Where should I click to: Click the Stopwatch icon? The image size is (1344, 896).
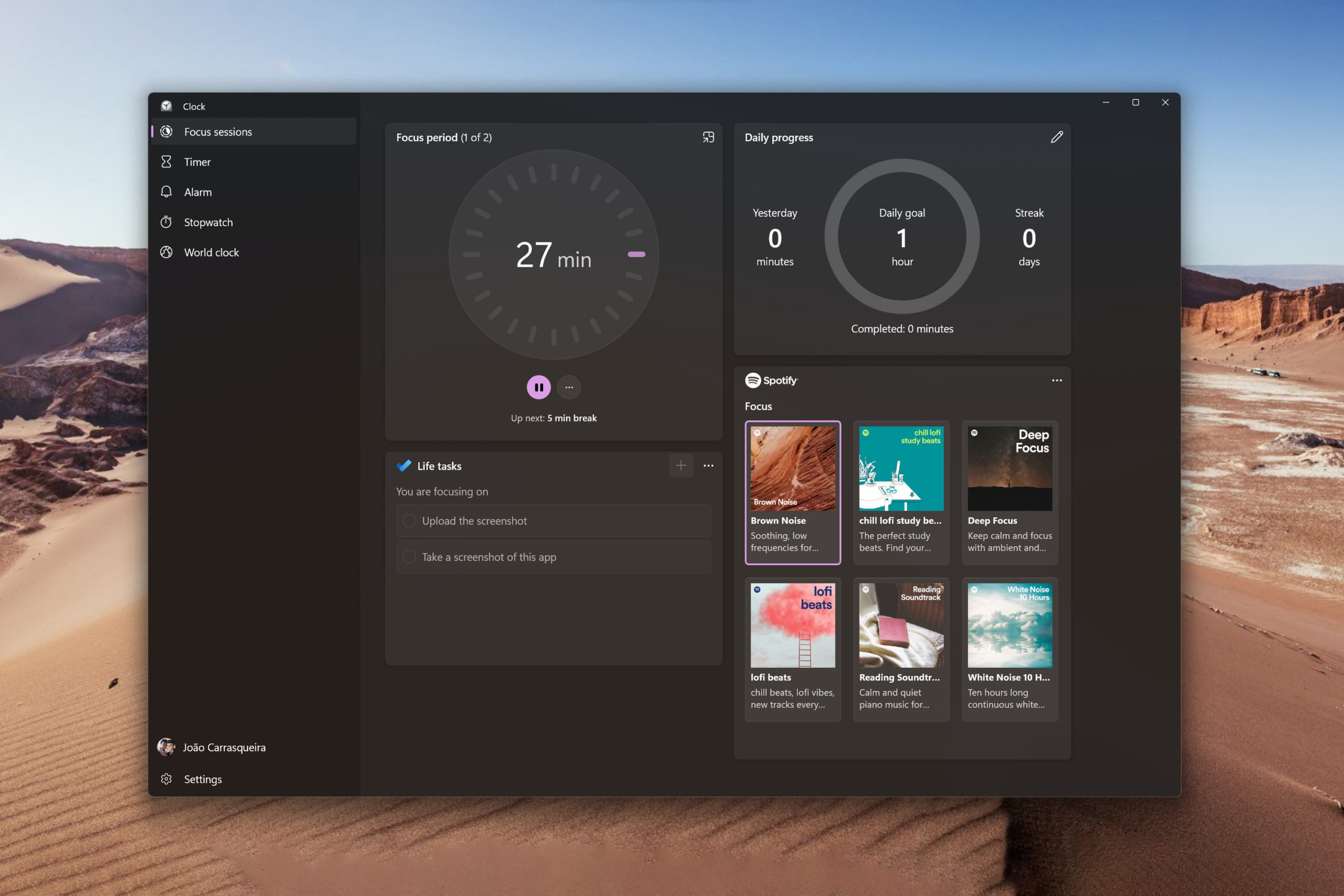point(166,222)
